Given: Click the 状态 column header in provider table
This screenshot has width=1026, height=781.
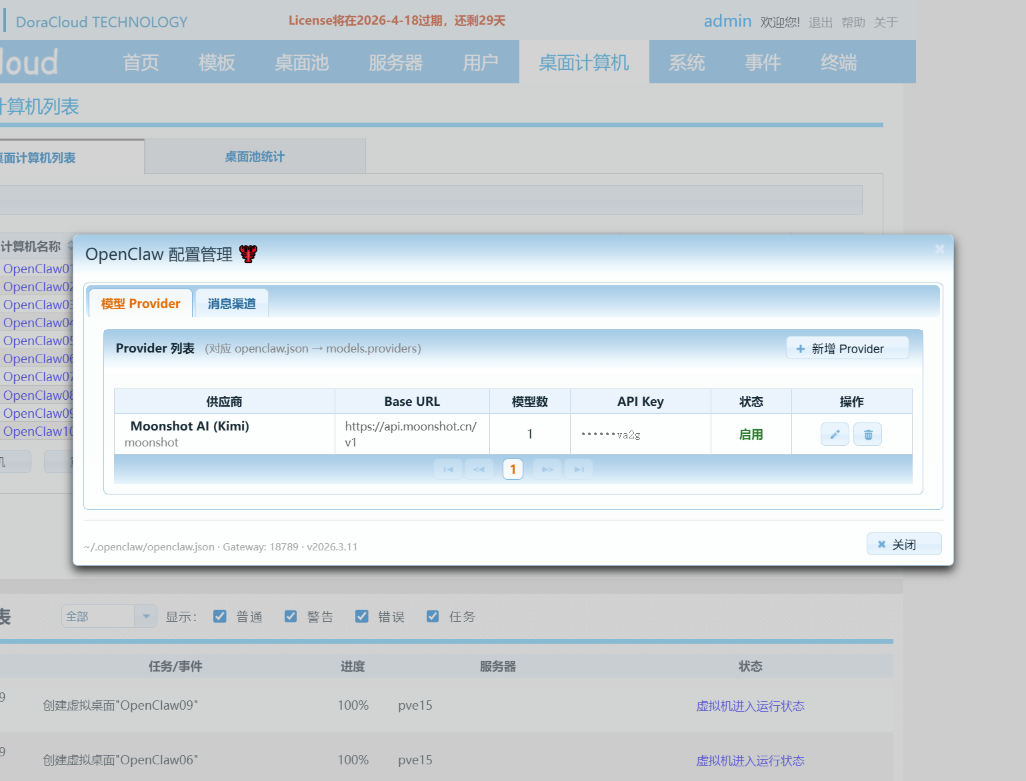Looking at the screenshot, I should click(751, 402).
